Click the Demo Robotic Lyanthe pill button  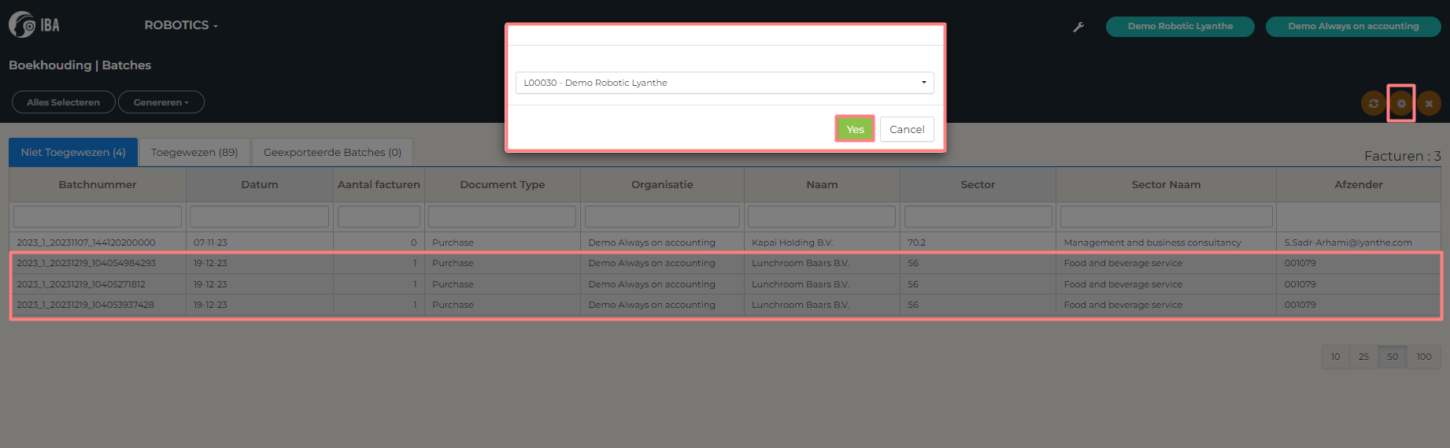tap(1179, 27)
